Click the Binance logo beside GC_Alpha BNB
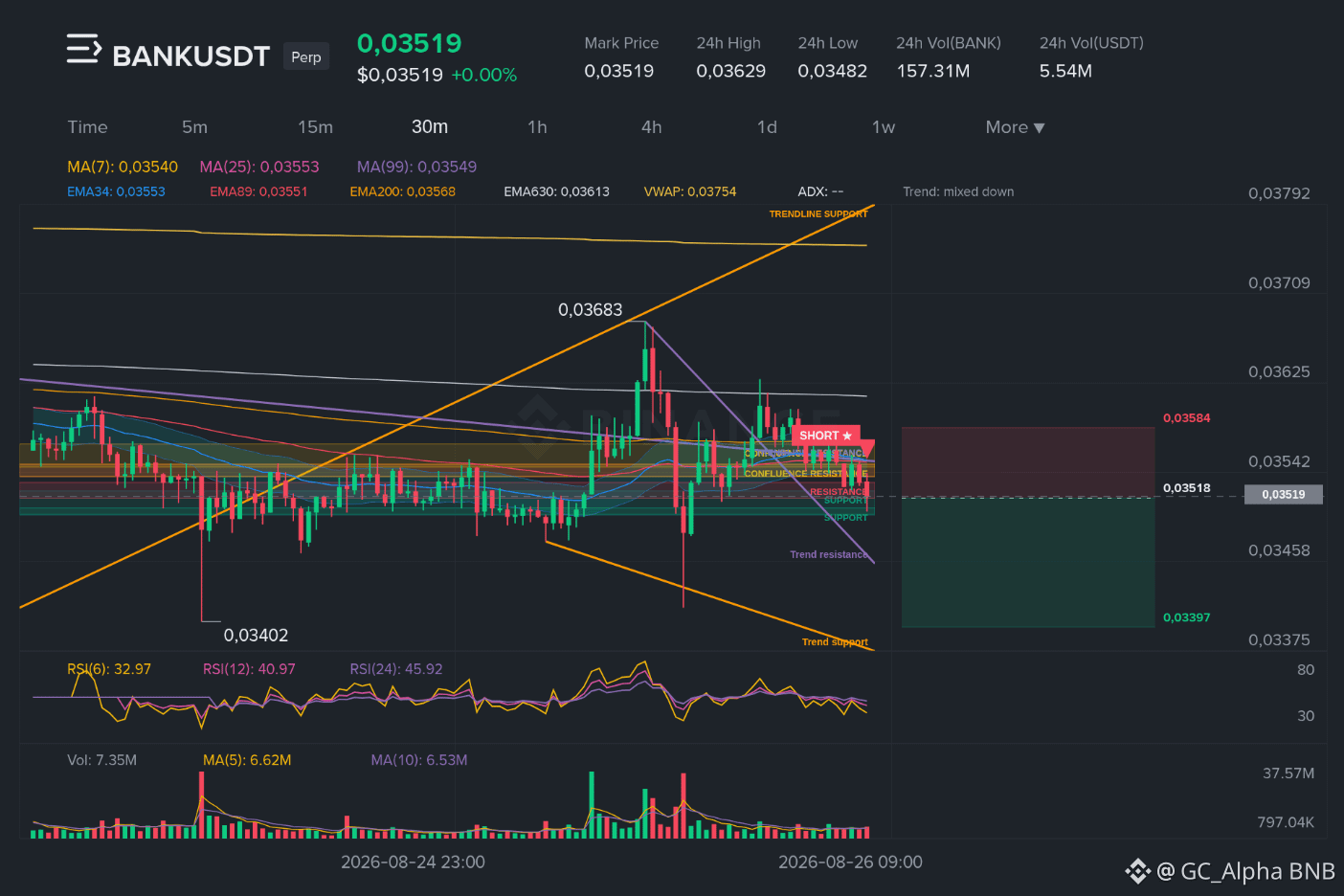The width and height of the screenshot is (1344, 896). point(1137,871)
